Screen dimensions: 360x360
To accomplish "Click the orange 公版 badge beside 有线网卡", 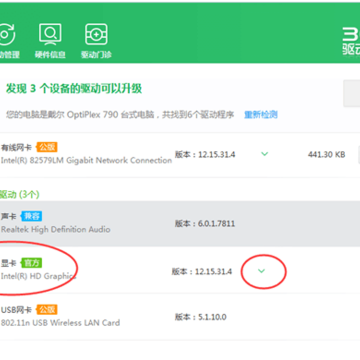I will tap(47, 147).
